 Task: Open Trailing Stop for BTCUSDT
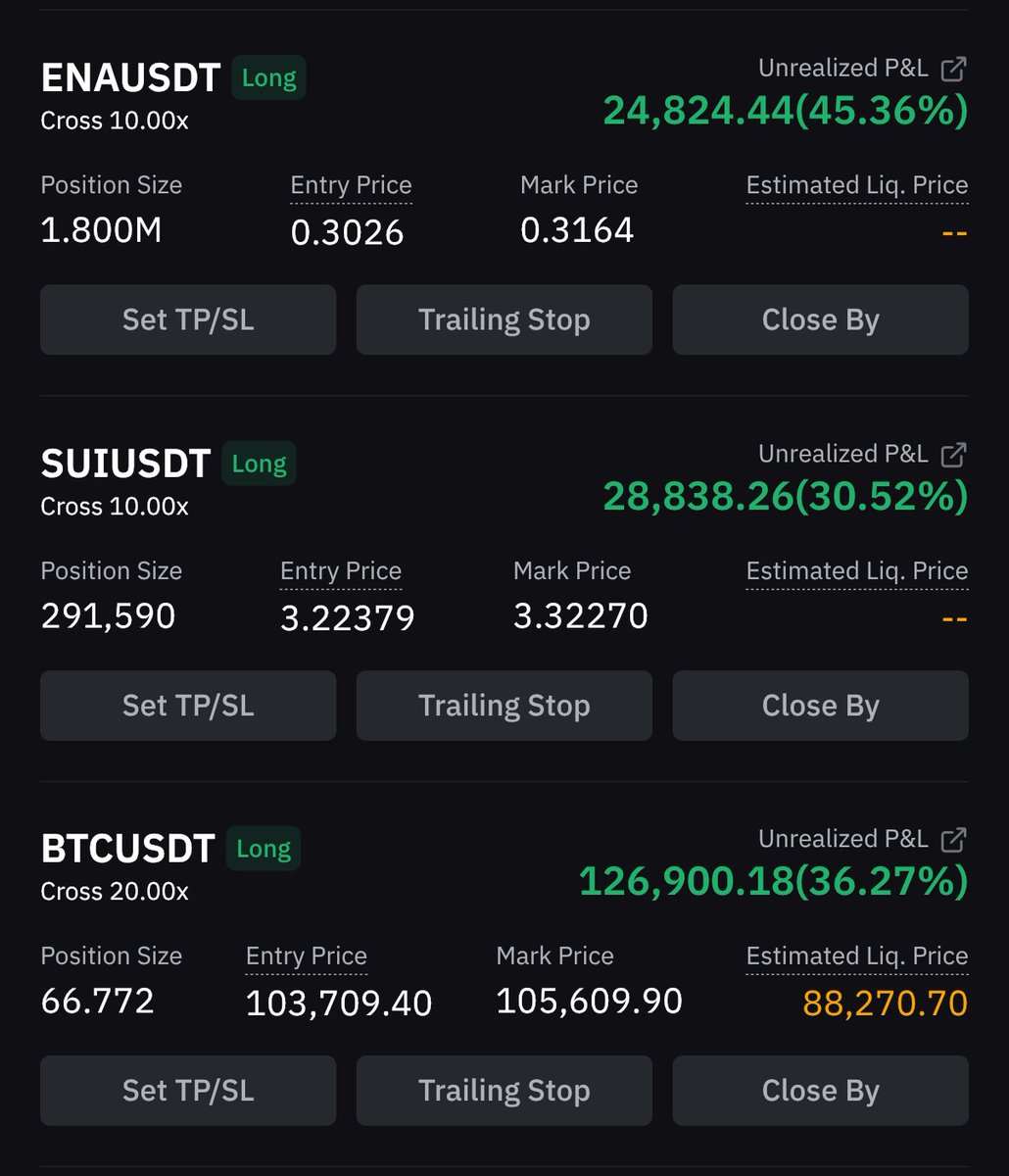[x=504, y=1091]
